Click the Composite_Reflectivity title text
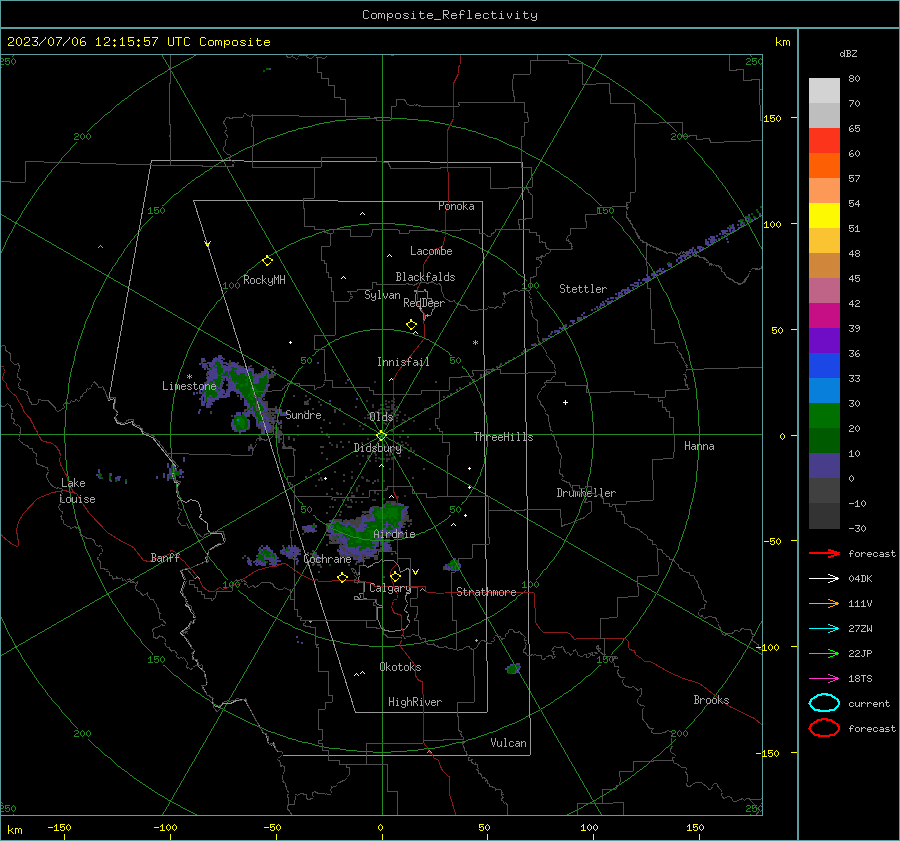The image size is (900, 841). point(449,15)
